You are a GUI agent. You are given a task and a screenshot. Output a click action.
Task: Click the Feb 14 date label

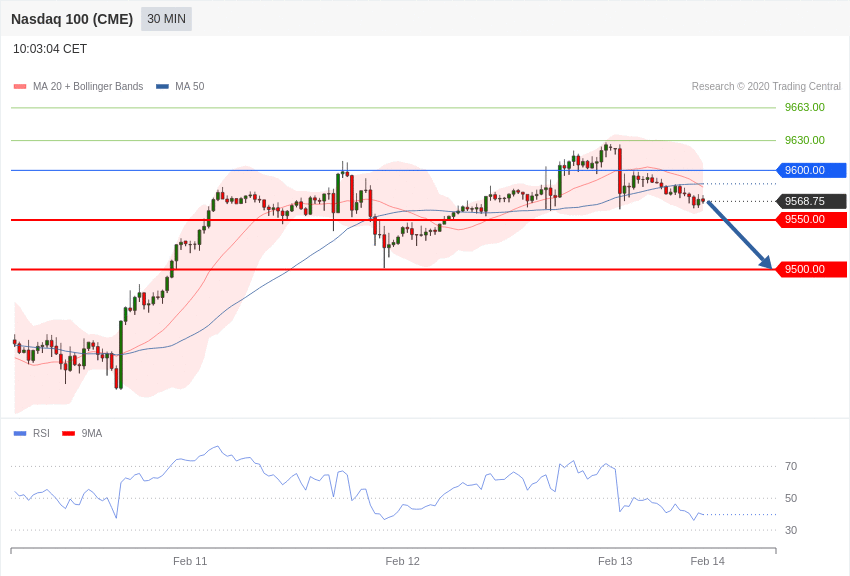(707, 561)
